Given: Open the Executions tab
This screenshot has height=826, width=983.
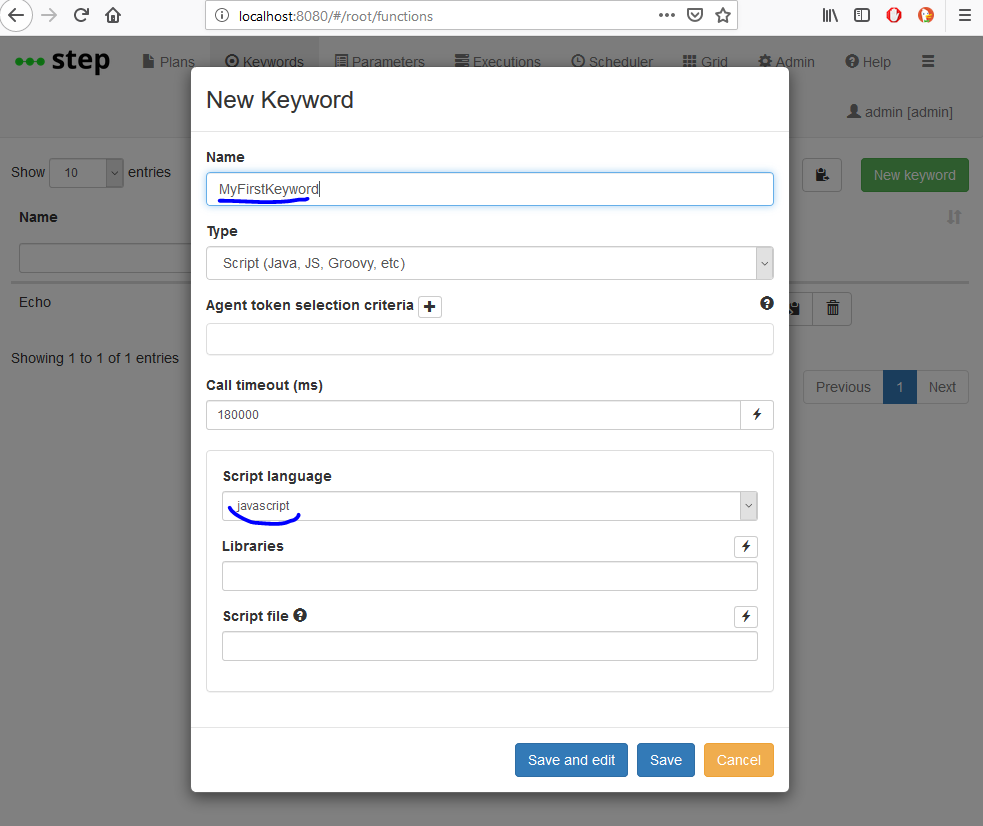Looking at the screenshot, I should (x=498, y=61).
